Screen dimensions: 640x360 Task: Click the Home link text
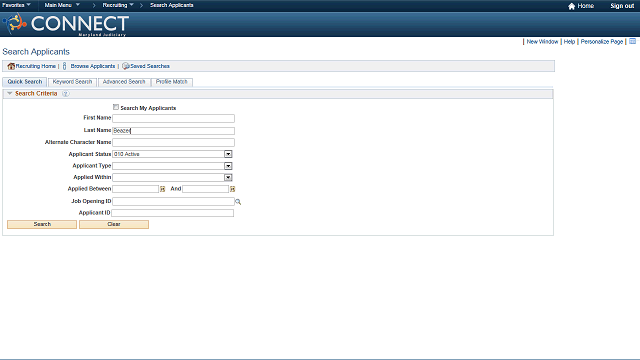[585, 6]
